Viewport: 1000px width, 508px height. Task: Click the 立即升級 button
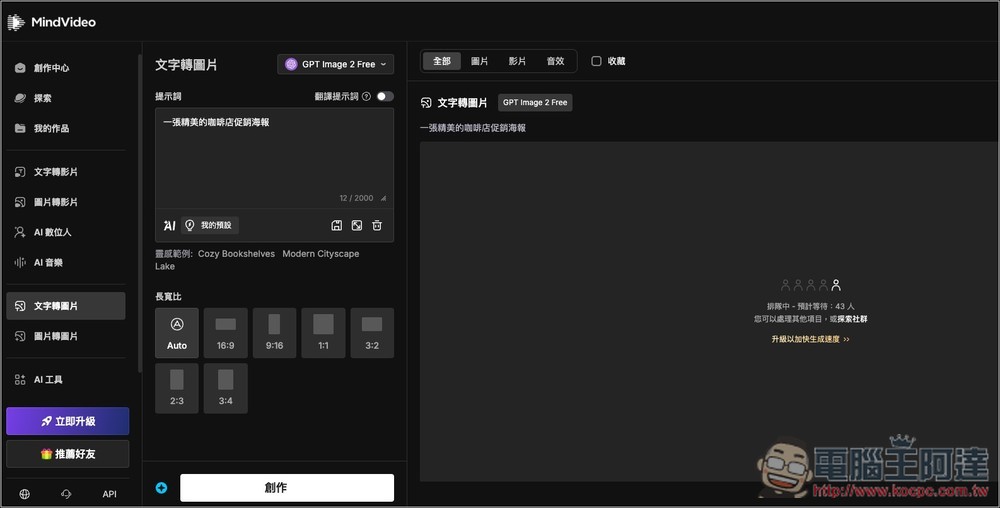pos(68,421)
